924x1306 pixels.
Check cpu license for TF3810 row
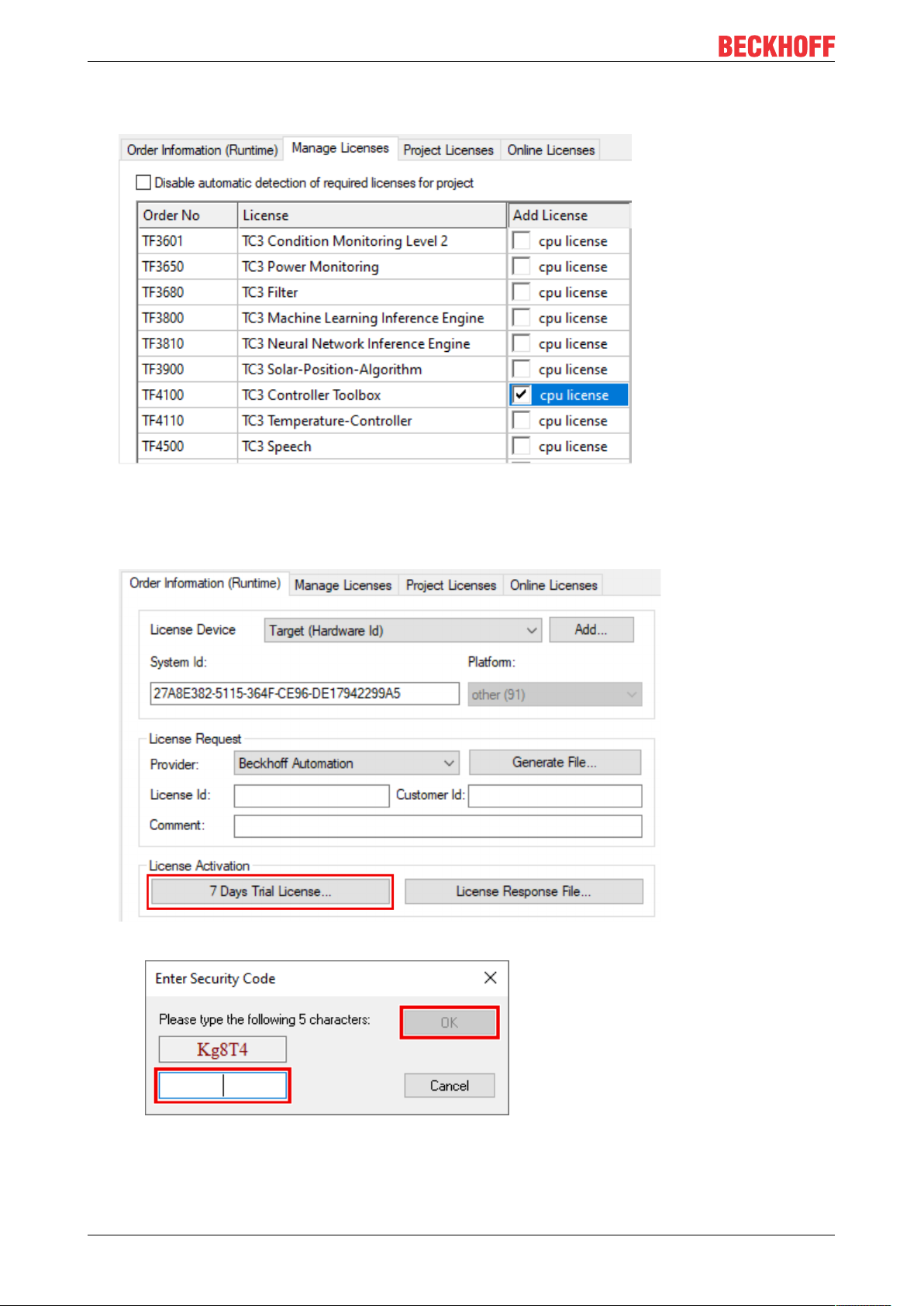click(x=522, y=343)
